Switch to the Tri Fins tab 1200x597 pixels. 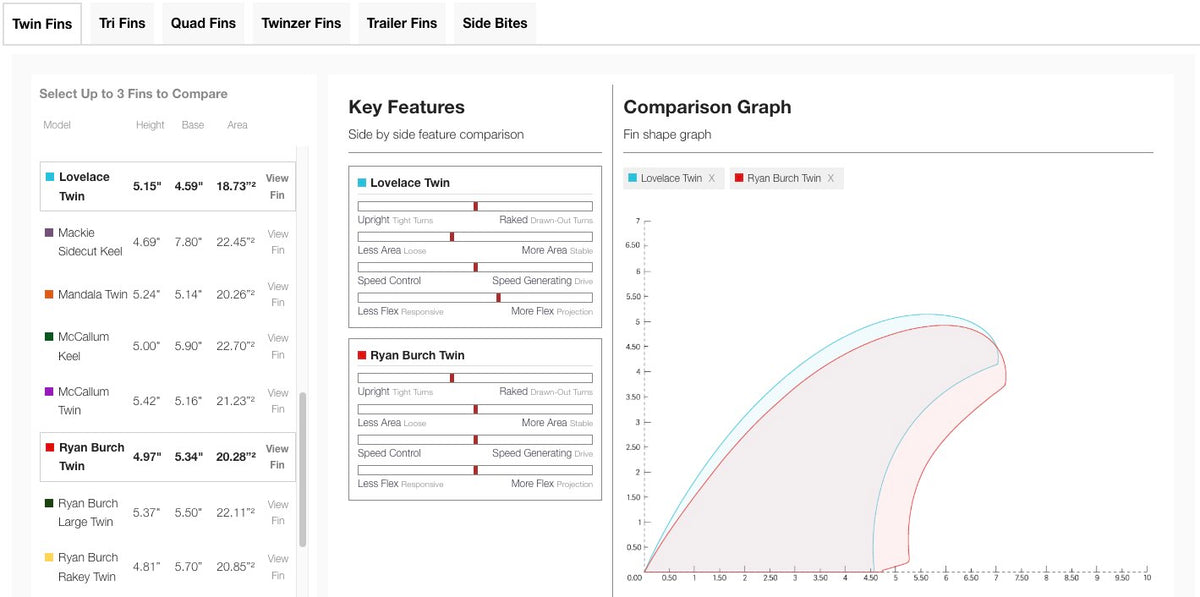(x=122, y=23)
